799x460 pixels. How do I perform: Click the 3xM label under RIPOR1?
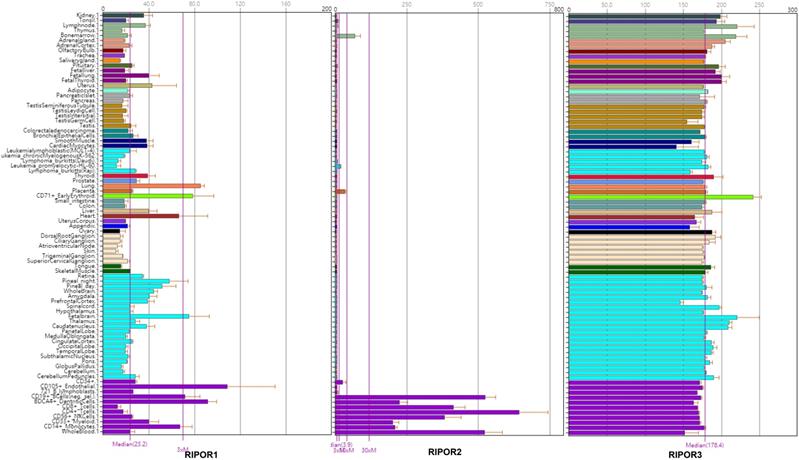click(182, 450)
